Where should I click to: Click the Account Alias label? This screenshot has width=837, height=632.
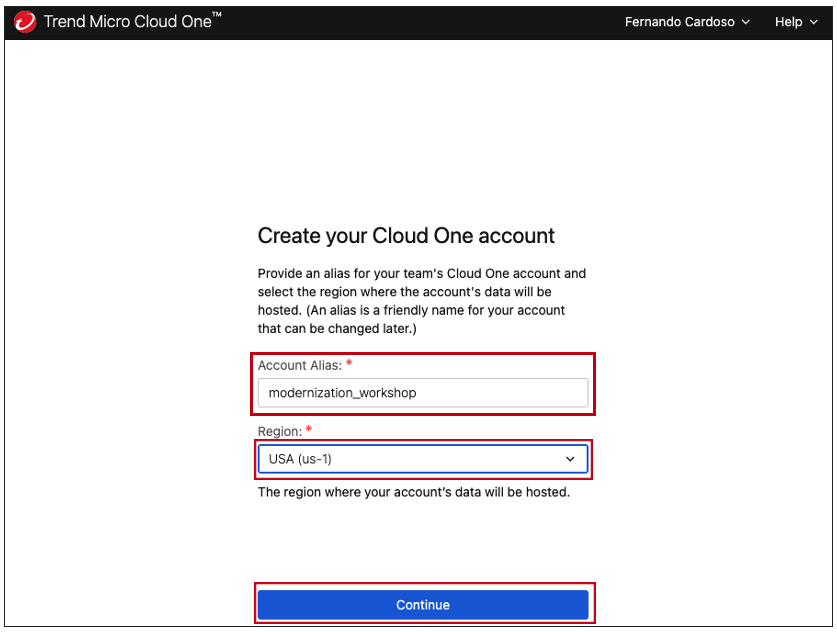coord(299,365)
